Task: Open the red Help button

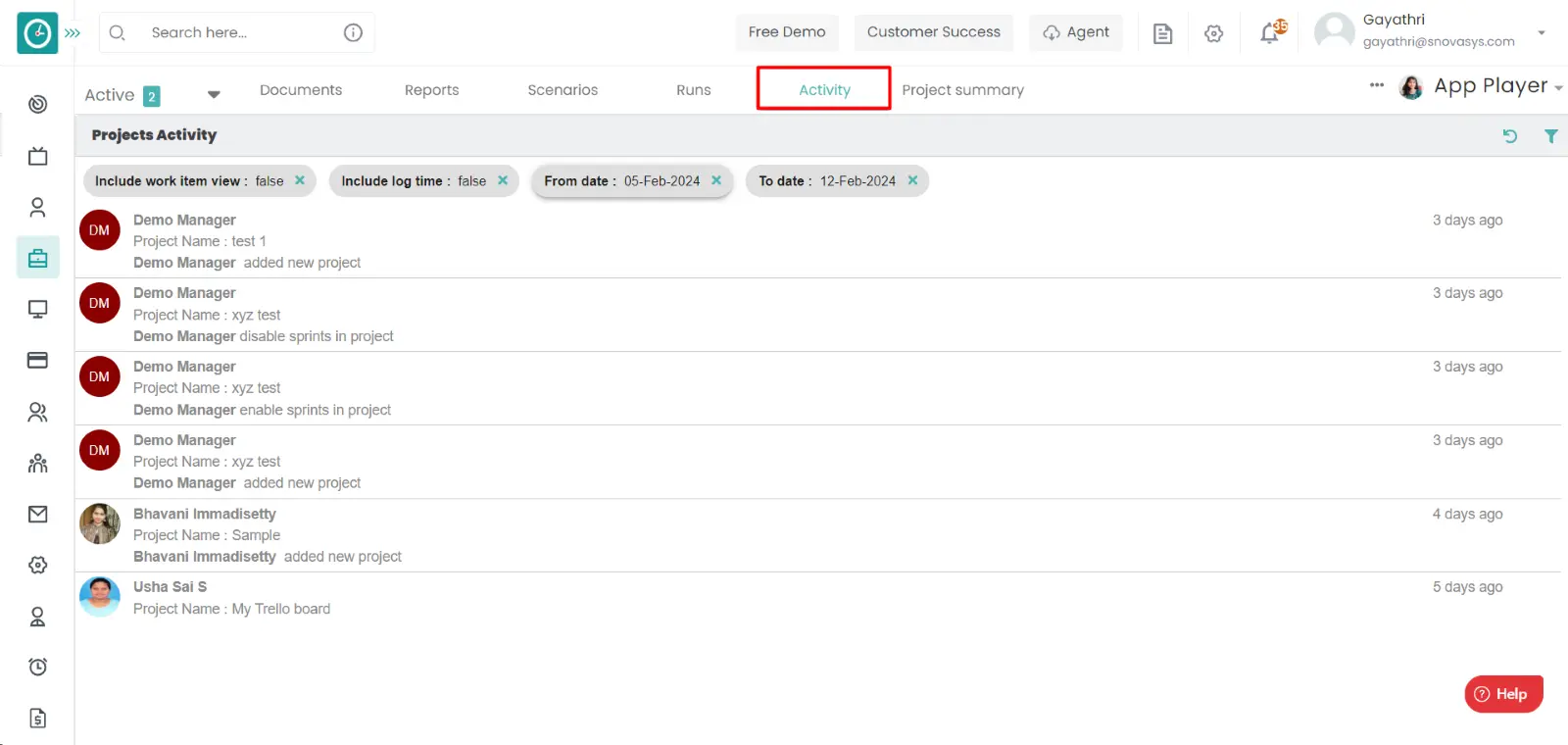Action: click(1503, 694)
